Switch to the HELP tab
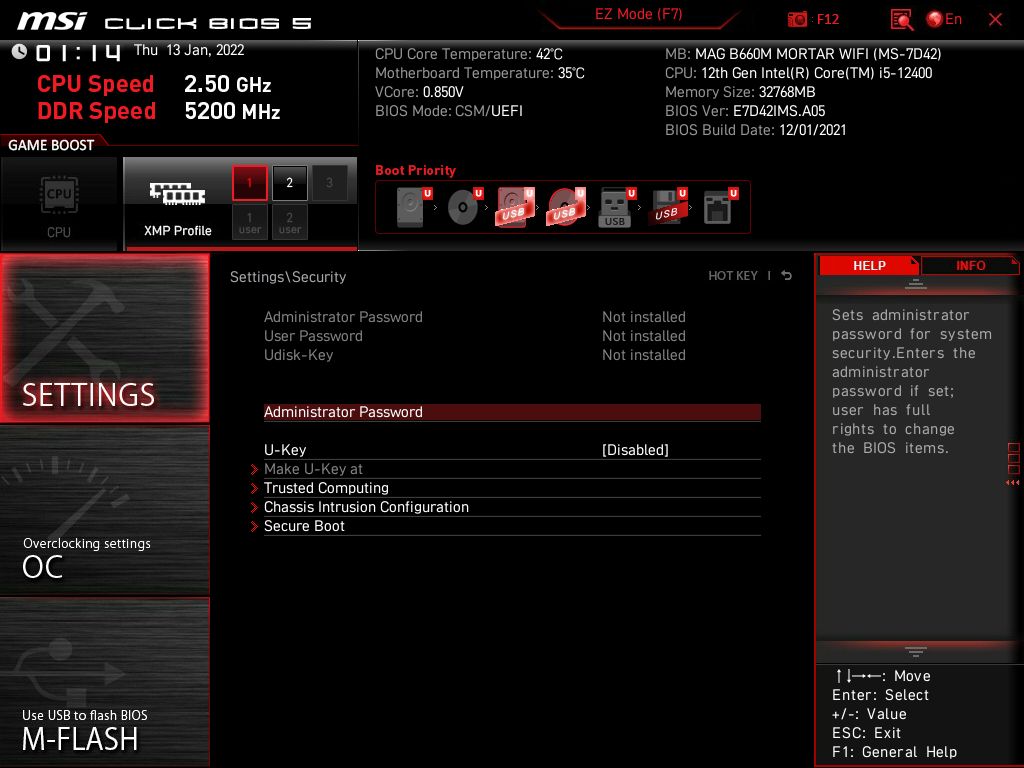The height and width of the screenshot is (768, 1024). point(869,266)
